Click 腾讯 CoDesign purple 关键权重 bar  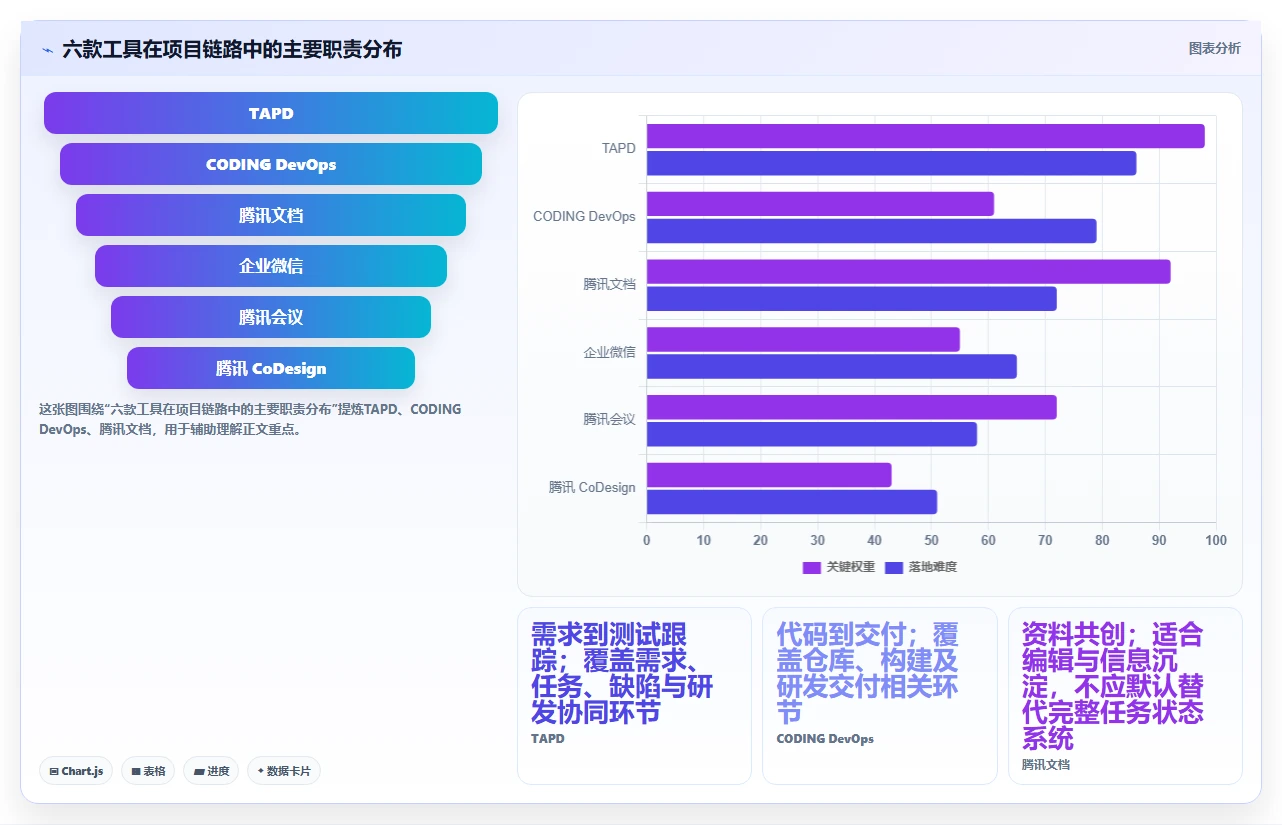(769, 475)
